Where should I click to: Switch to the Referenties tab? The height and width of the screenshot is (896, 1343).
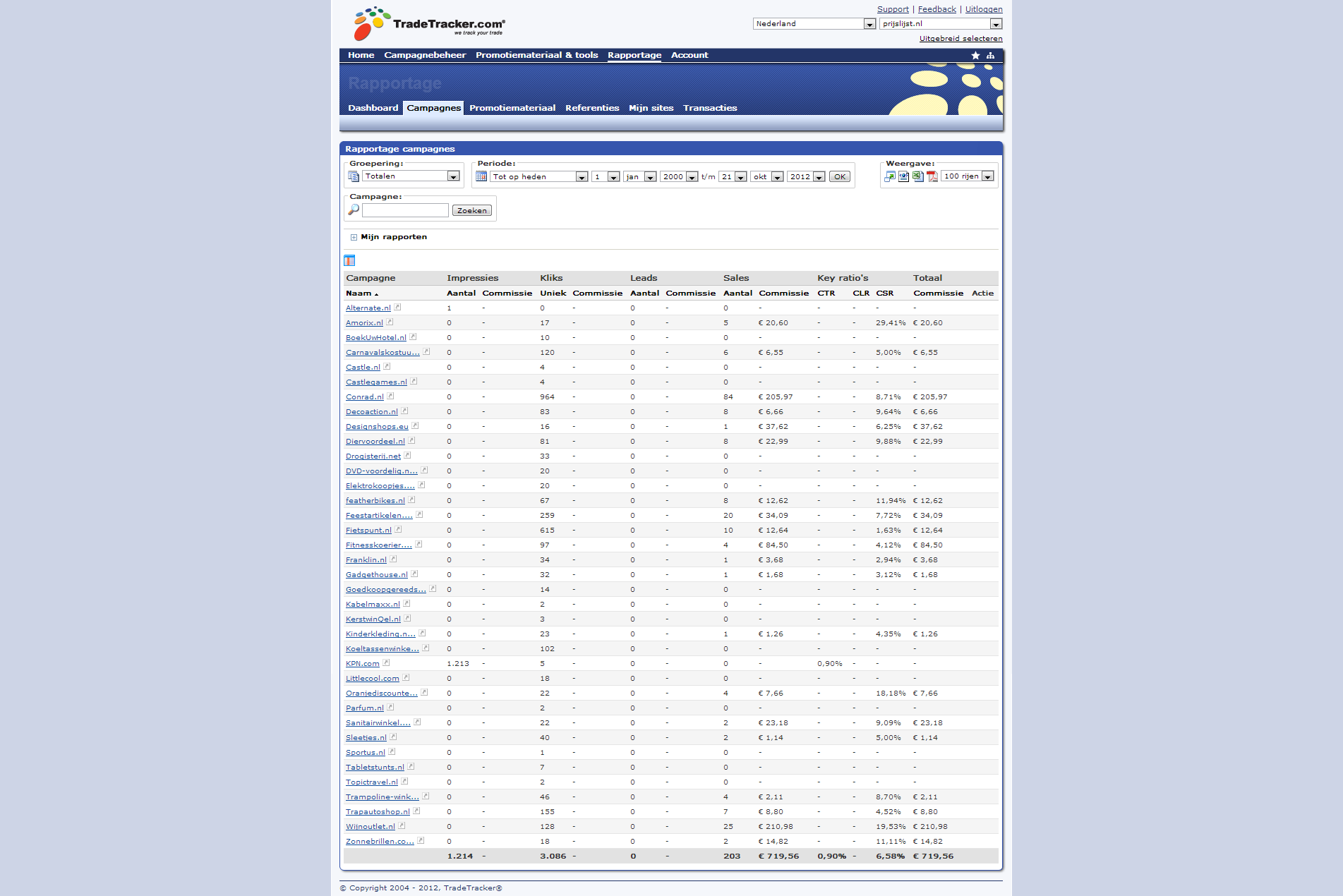click(592, 108)
